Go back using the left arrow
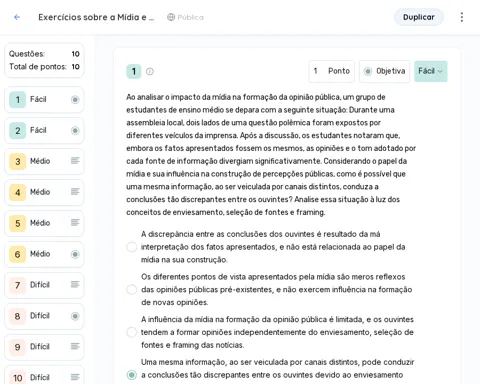 tap(17, 17)
